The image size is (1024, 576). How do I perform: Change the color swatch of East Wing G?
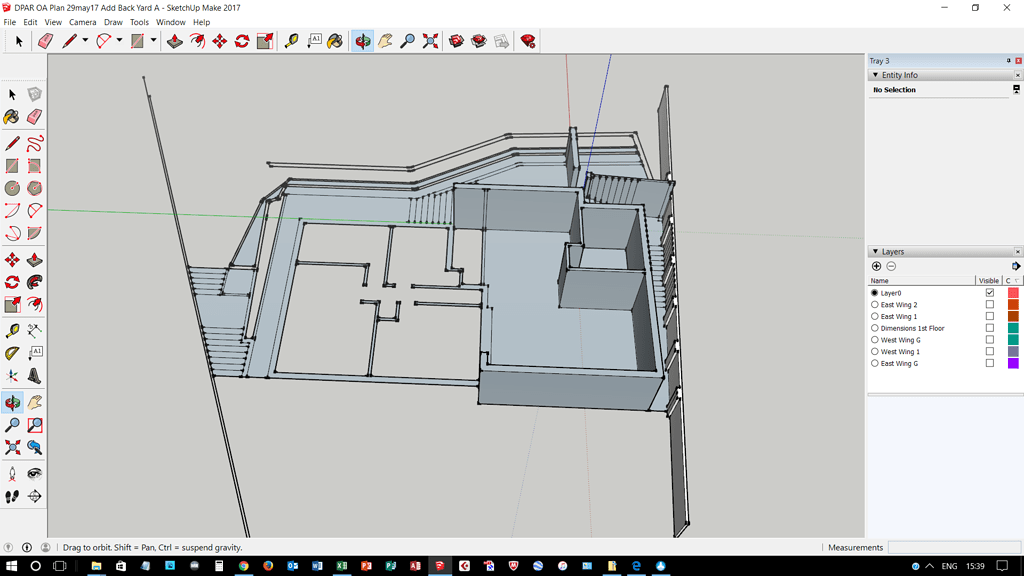(1012, 363)
